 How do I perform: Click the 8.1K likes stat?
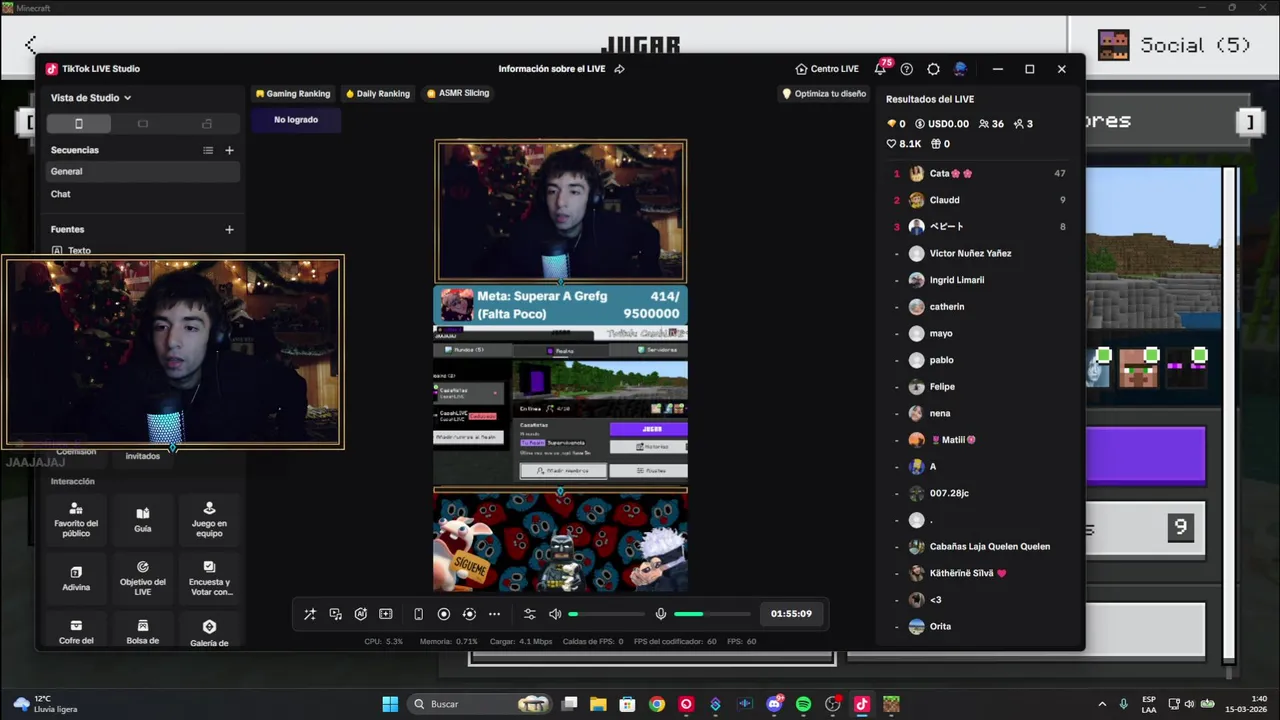click(x=904, y=144)
